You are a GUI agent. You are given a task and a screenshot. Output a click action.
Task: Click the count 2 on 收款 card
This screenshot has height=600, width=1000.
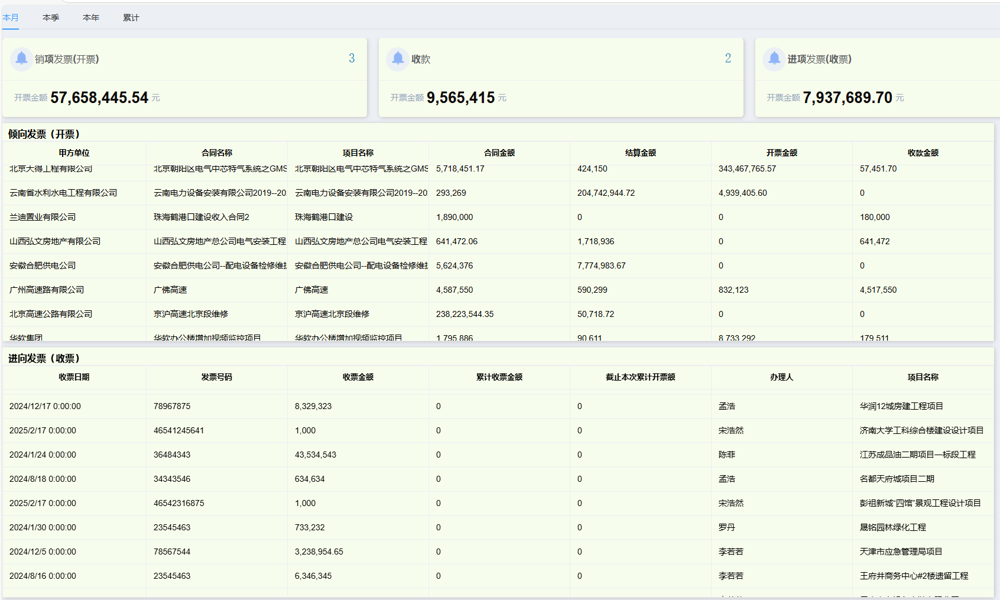pyautogui.click(x=728, y=59)
